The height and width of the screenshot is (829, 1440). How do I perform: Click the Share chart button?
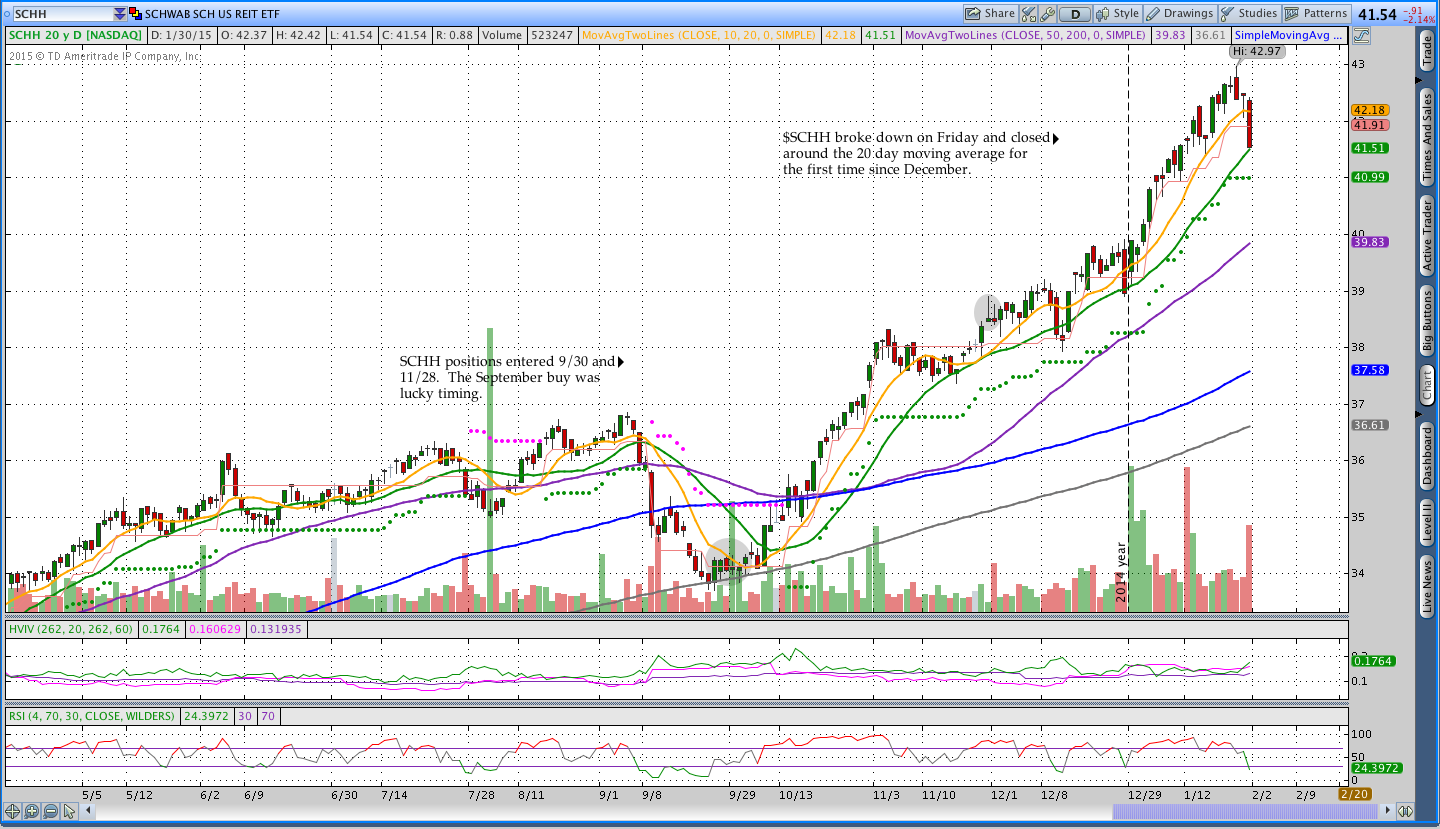tap(990, 14)
